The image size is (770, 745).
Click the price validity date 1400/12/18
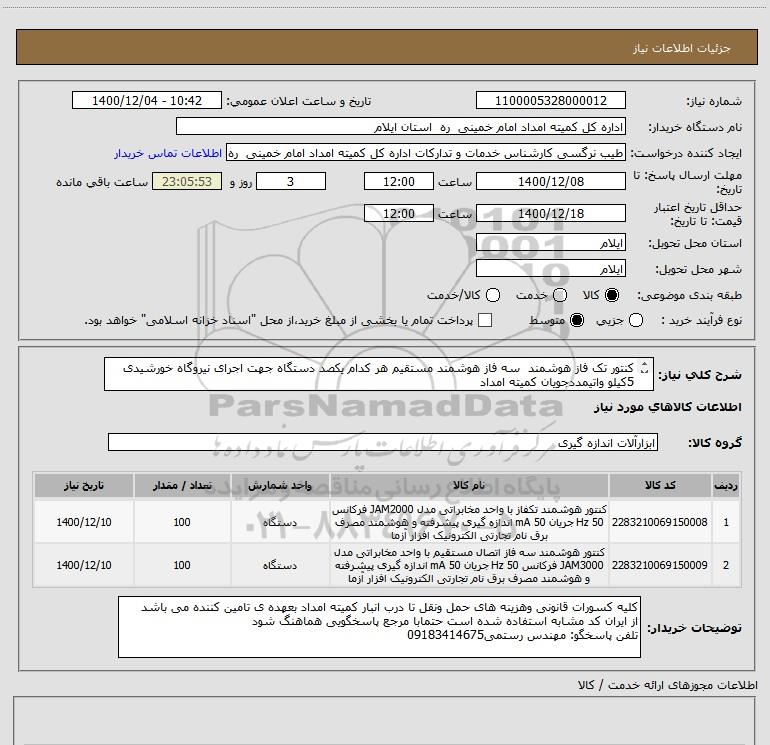(550, 214)
